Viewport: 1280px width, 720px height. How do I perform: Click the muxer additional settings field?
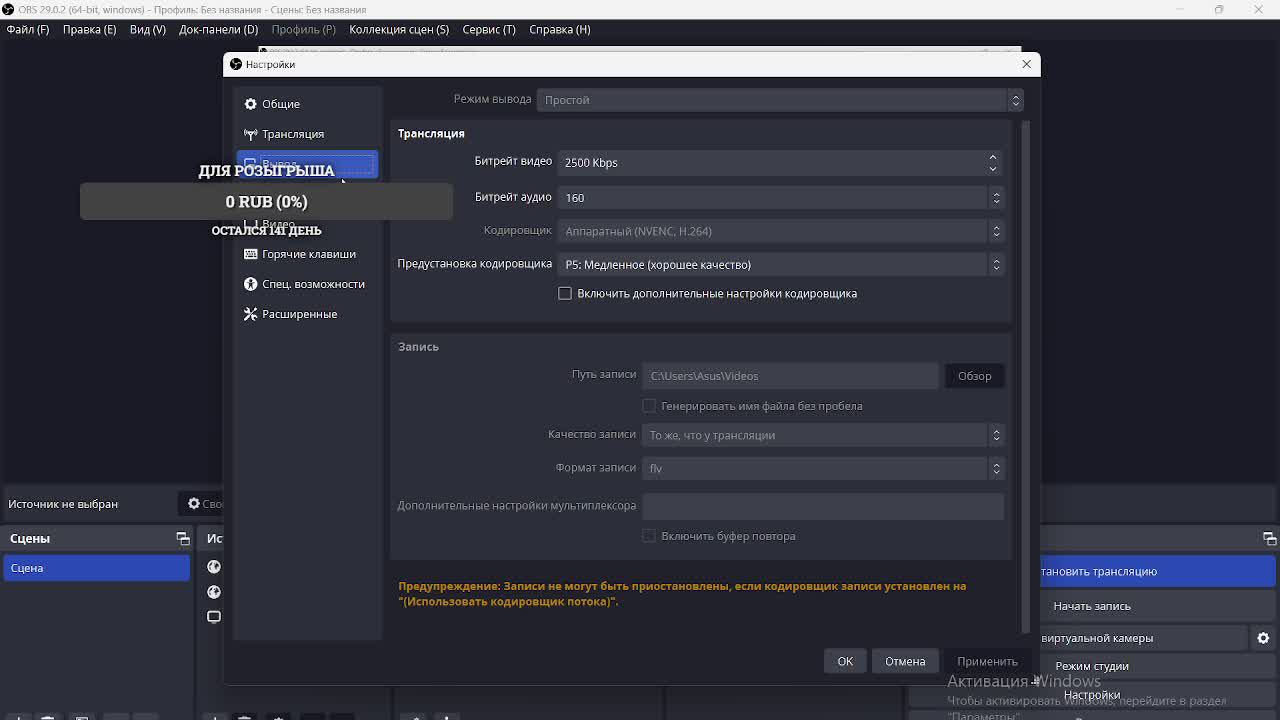(822, 506)
